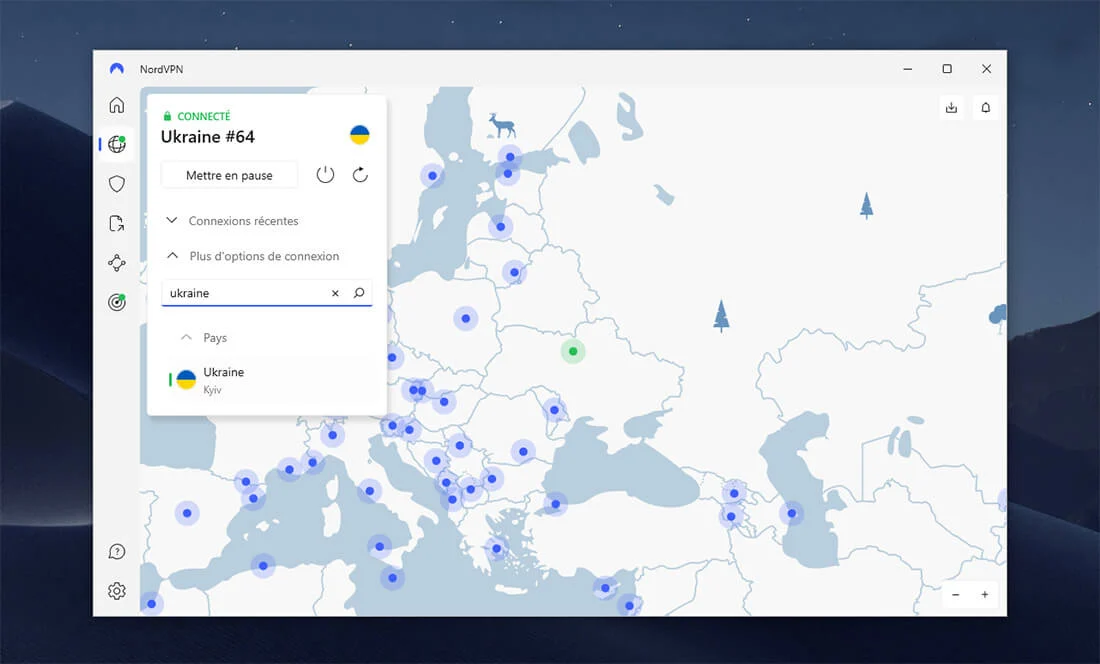Reconnect using the refresh arrow icon
Screen dimensions: 1100x664
tap(360, 175)
